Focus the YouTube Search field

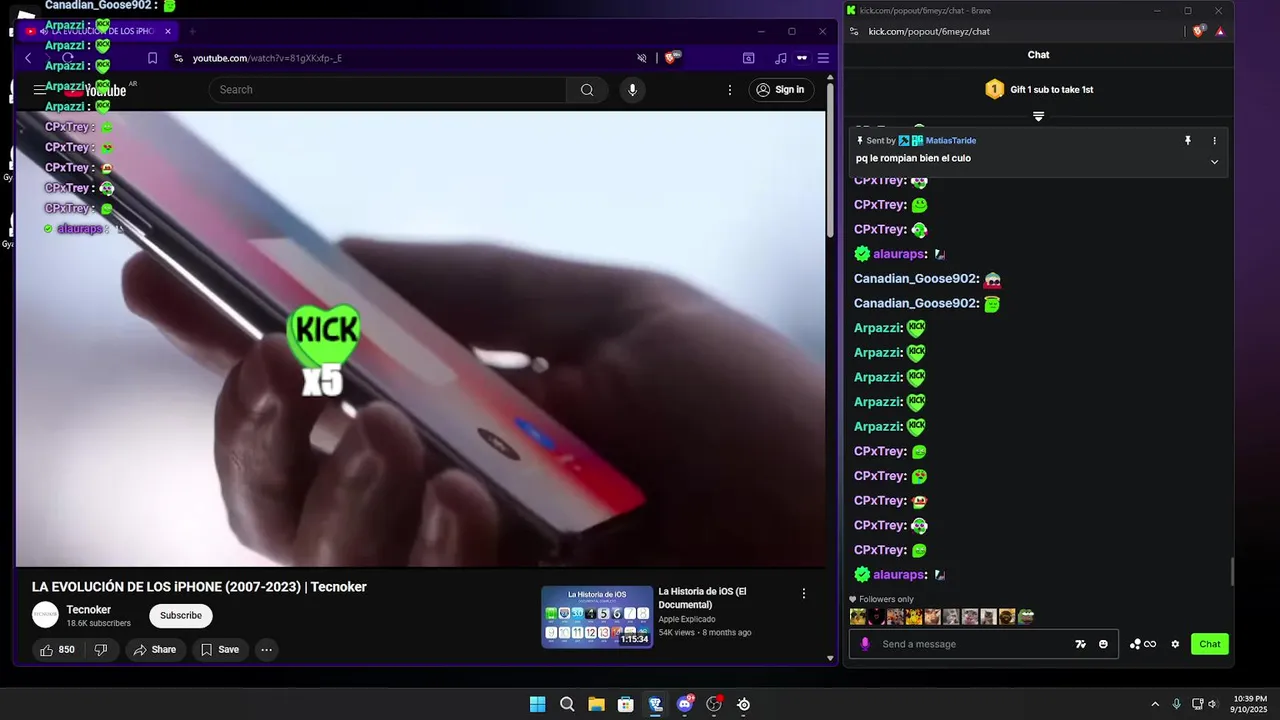click(x=388, y=90)
